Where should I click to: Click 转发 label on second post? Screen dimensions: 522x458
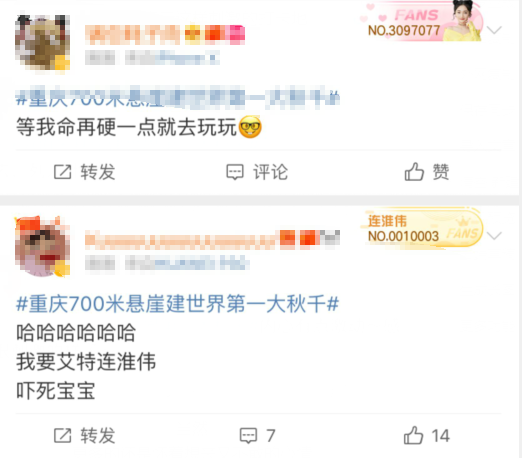pyautogui.click(x=98, y=436)
